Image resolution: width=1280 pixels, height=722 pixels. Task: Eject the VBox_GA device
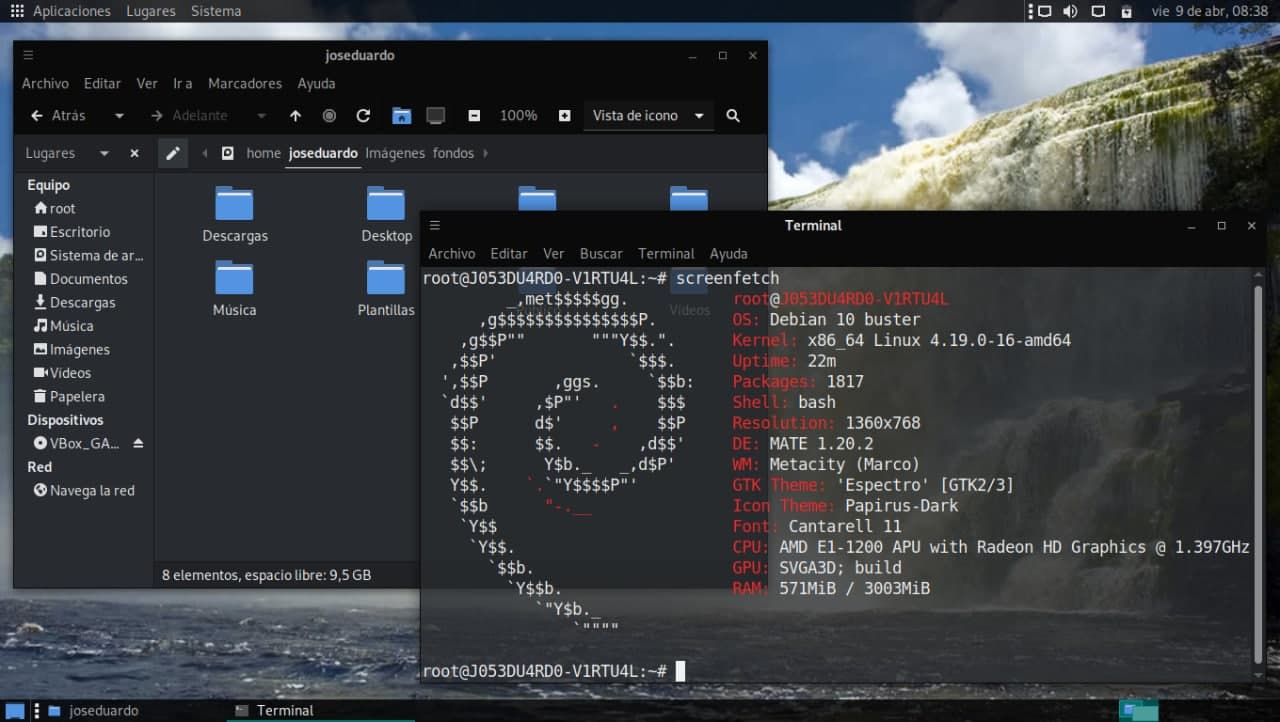point(139,443)
